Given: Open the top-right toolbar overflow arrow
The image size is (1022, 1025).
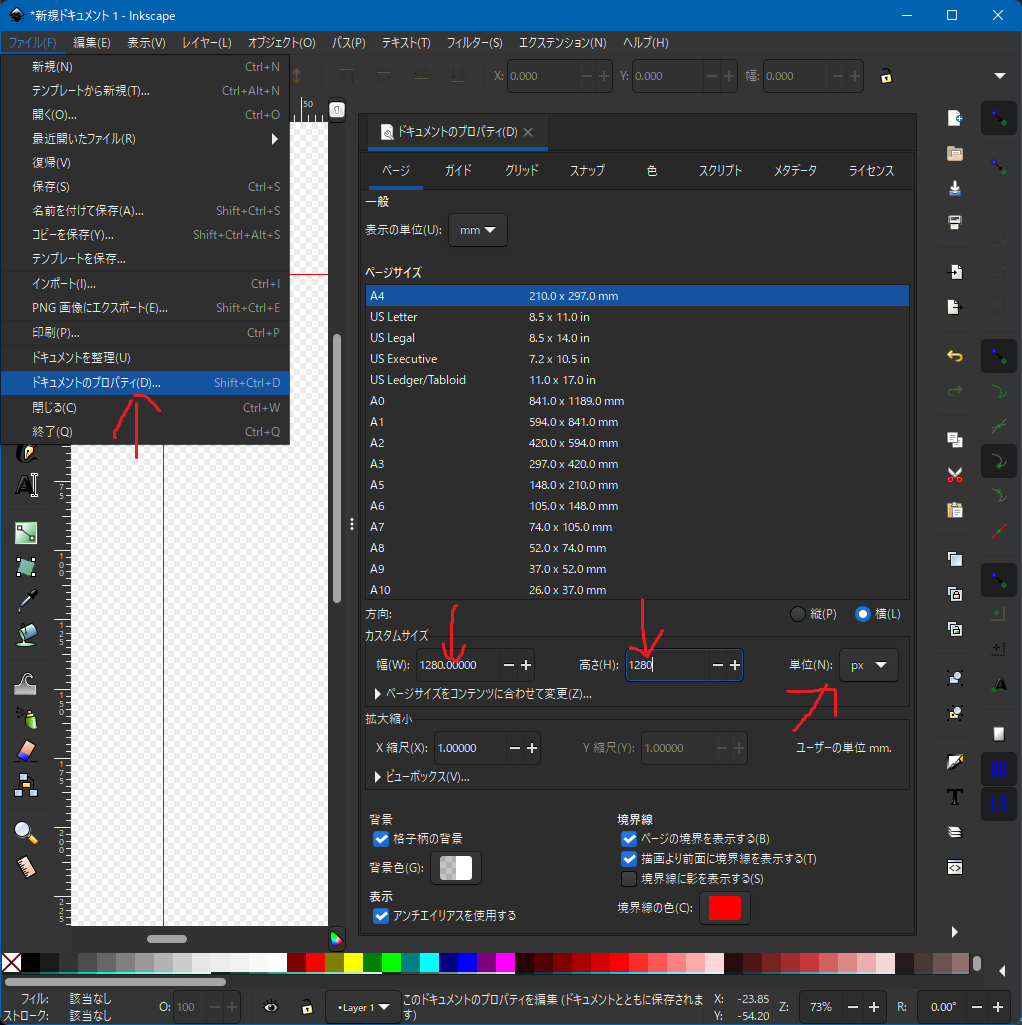Looking at the screenshot, I should point(1000,76).
